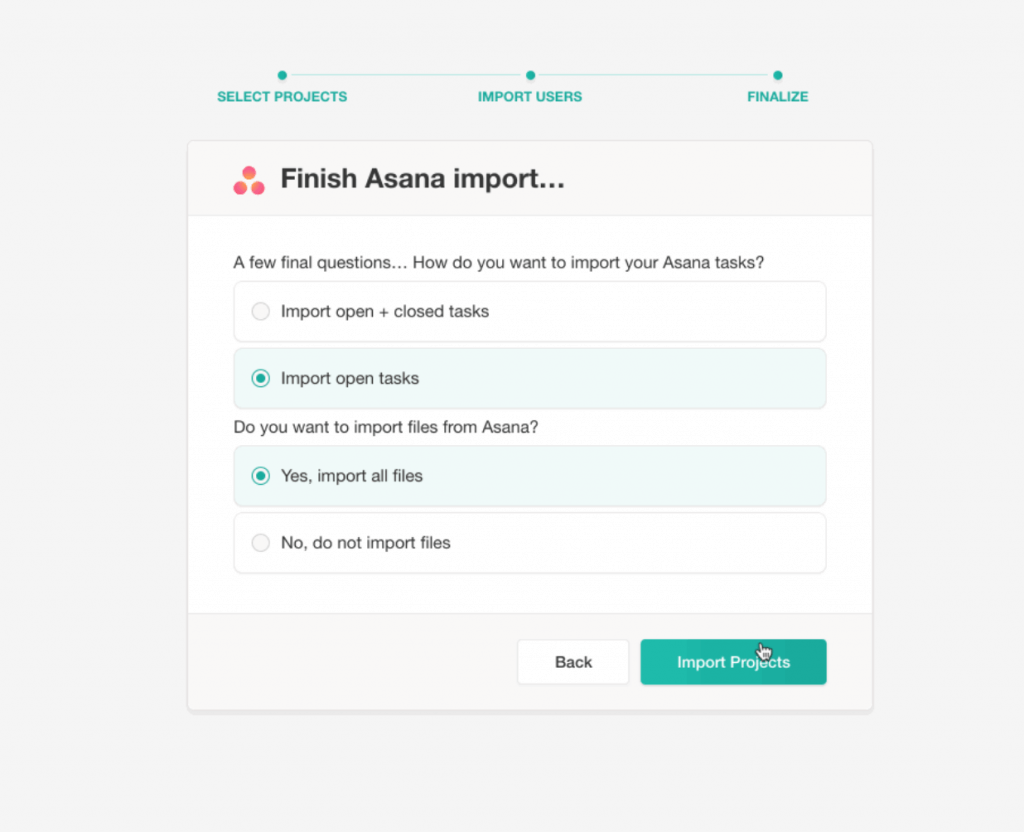
Task: Select the Import open + closed tasks radio
Action: (261, 311)
